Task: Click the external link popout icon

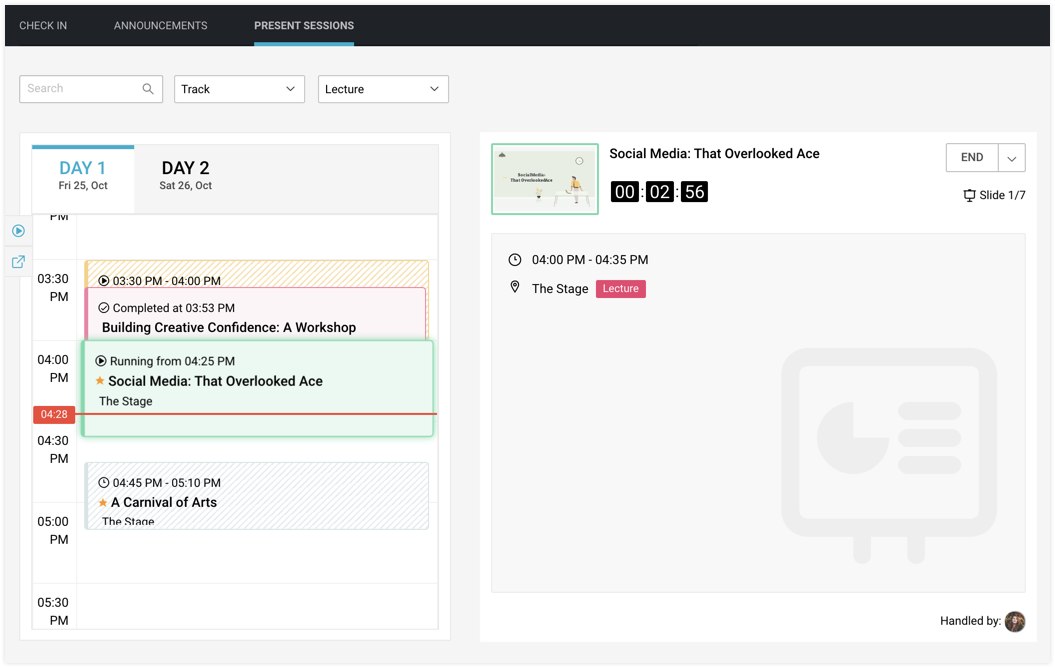Action: pyautogui.click(x=18, y=262)
